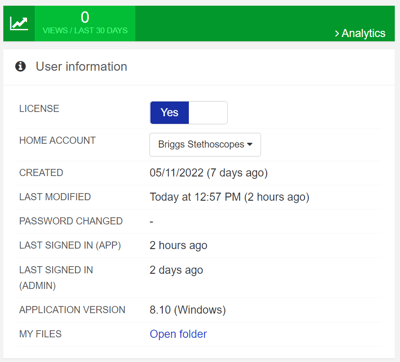The height and width of the screenshot is (362, 400).
Task: Click the blue Yes part of toggle
Action: (x=169, y=113)
